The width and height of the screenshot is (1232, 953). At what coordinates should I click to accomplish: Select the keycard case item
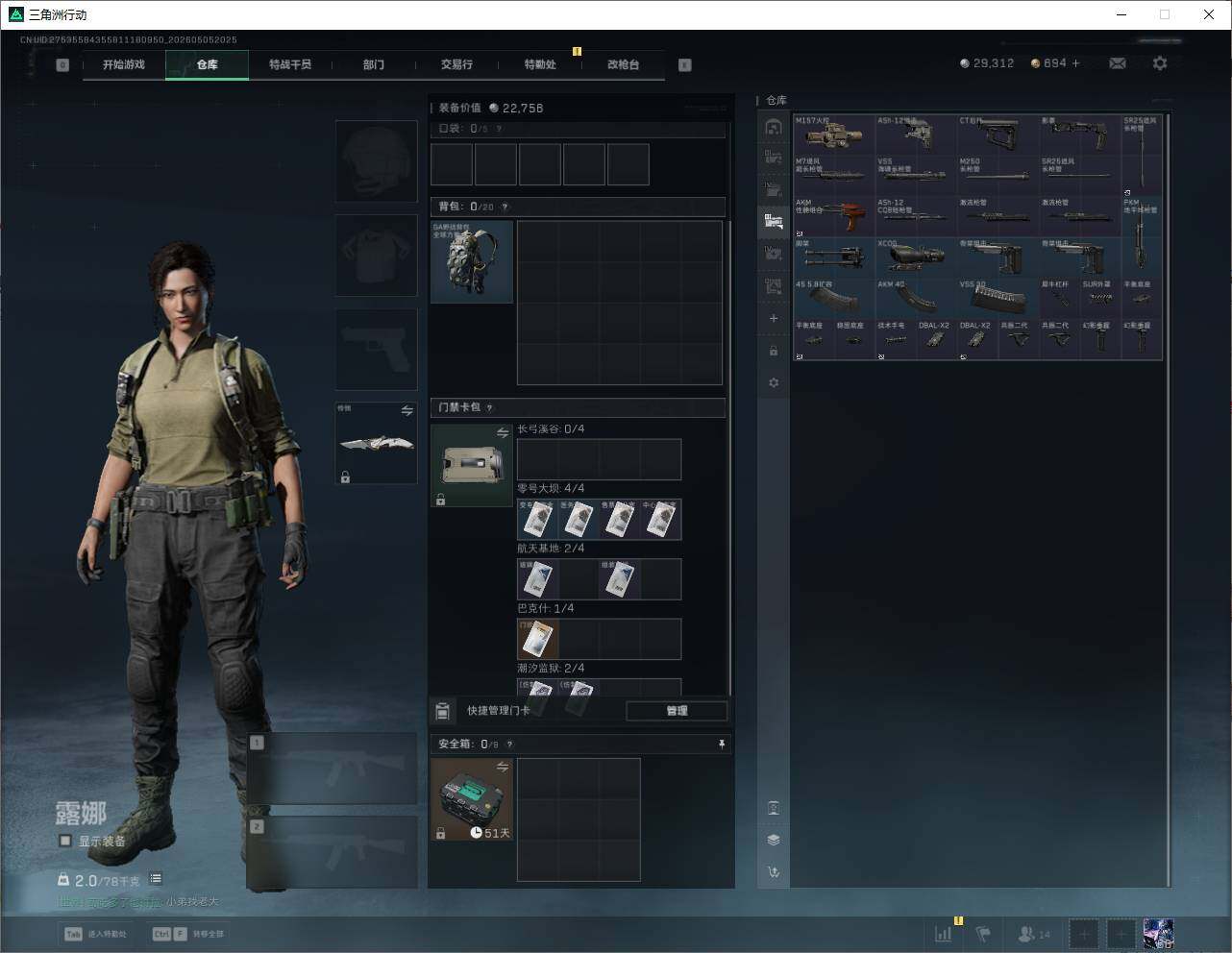pos(472,466)
